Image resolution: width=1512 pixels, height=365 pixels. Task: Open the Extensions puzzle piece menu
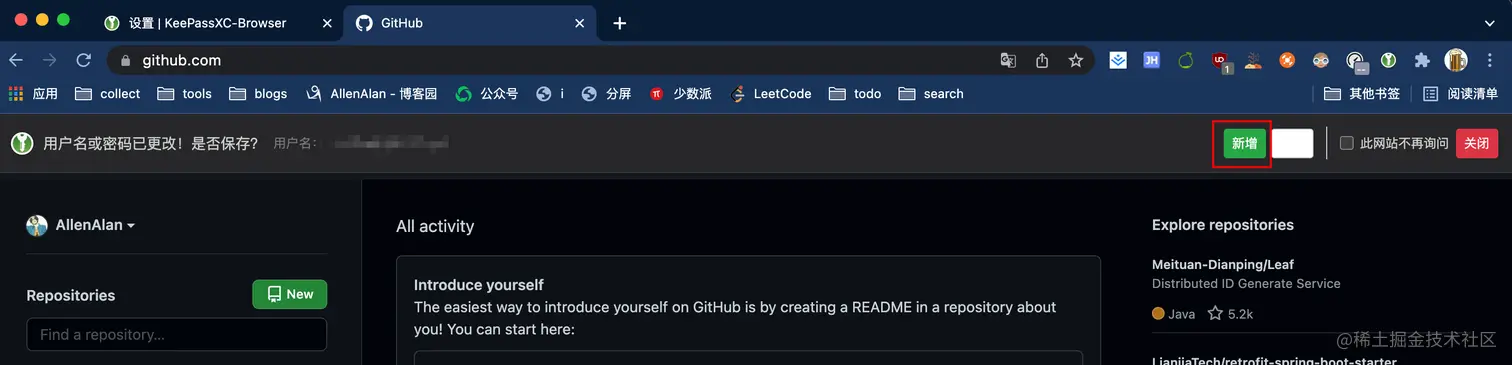(1422, 60)
